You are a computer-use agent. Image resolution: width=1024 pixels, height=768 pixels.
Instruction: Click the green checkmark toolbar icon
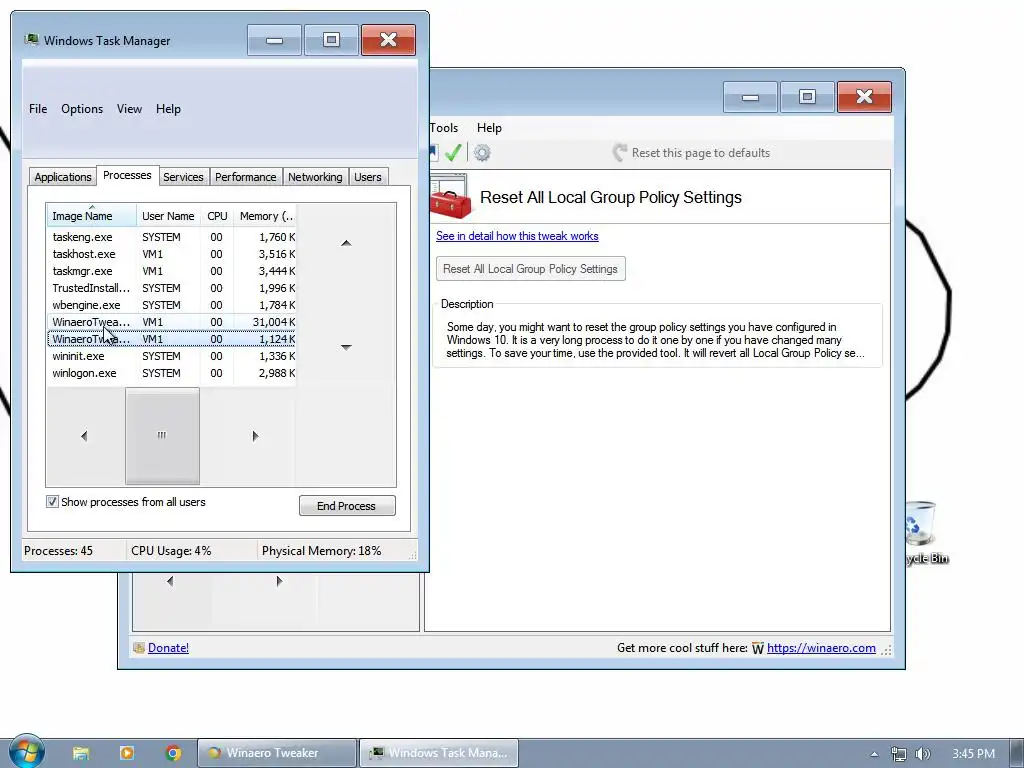point(453,153)
